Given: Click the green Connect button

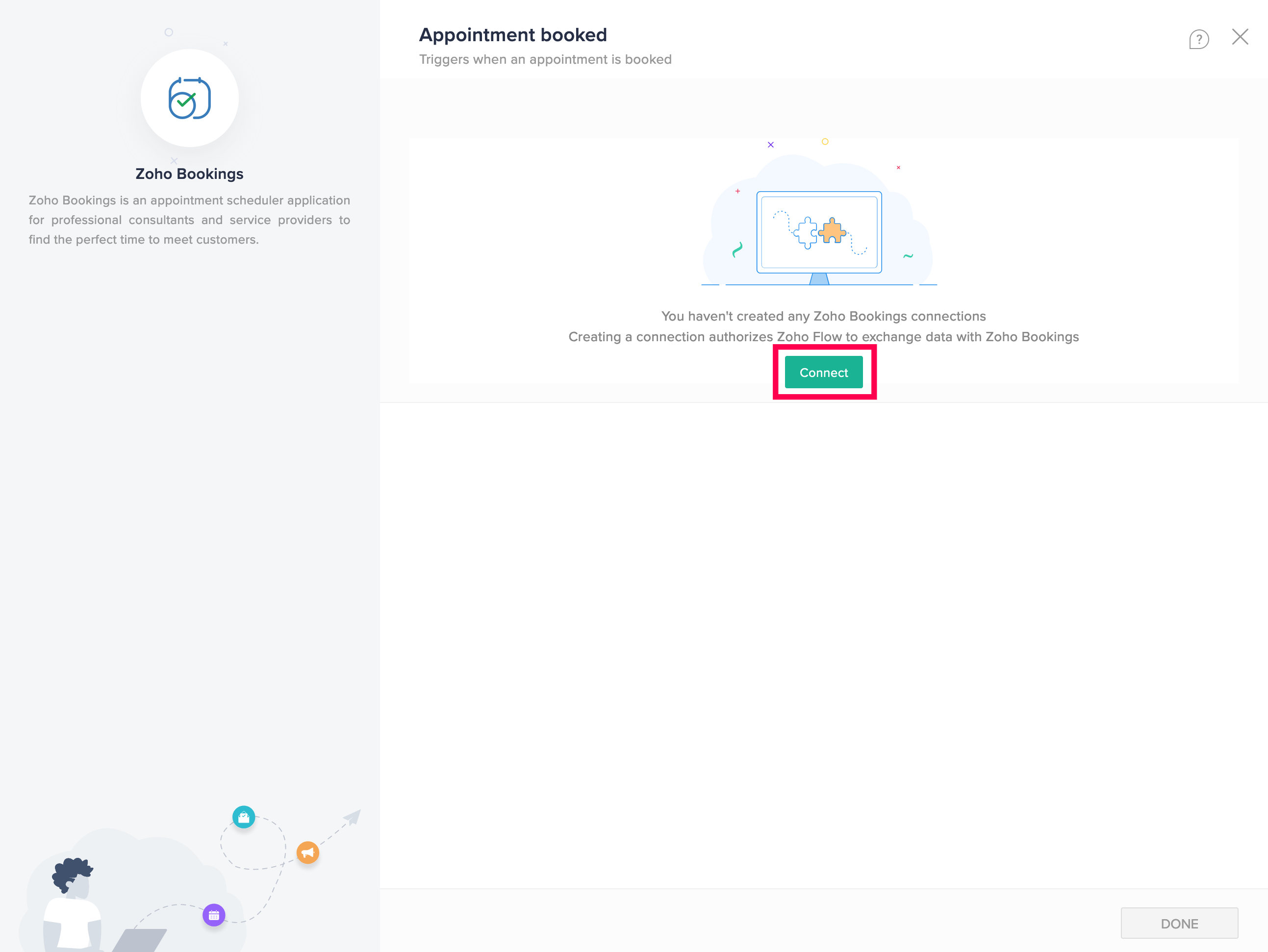Looking at the screenshot, I should (x=823, y=373).
